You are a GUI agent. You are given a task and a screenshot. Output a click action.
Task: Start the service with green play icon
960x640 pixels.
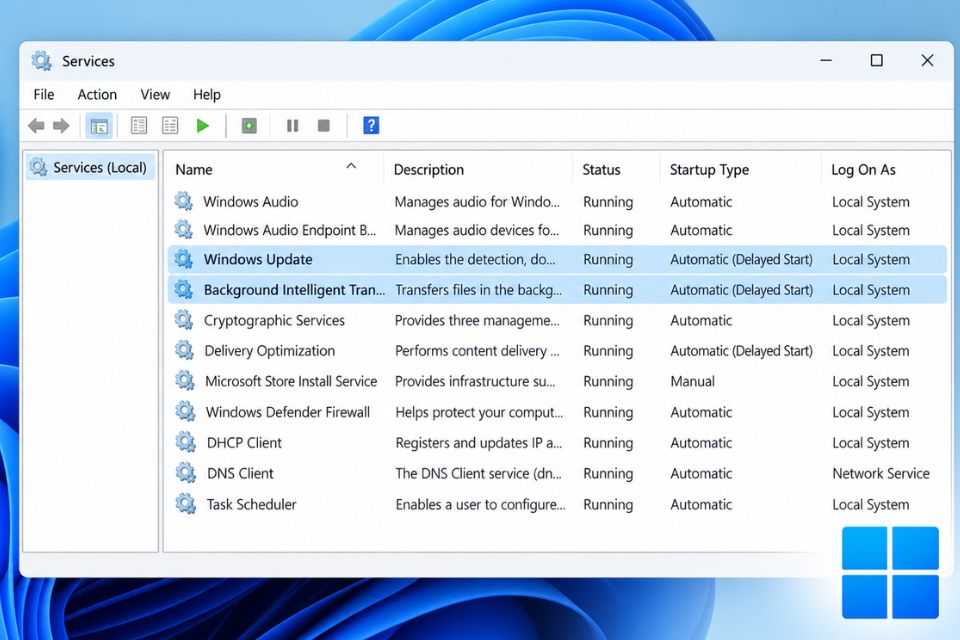pyautogui.click(x=203, y=126)
